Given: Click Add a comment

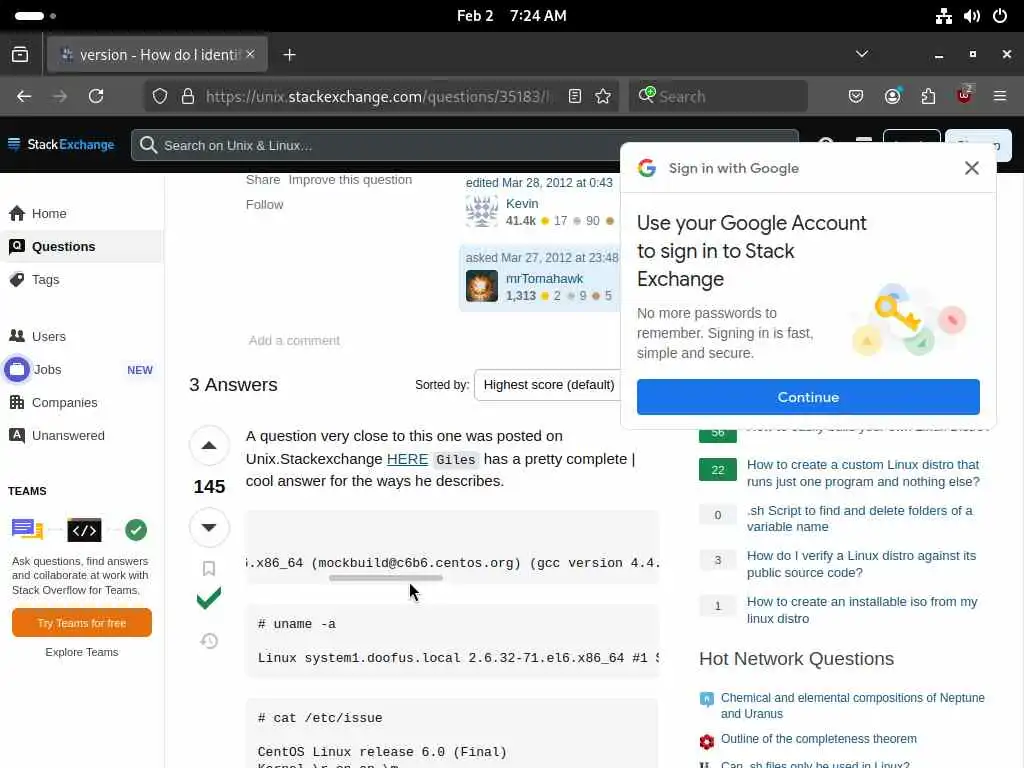Looking at the screenshot, I should pyautogui.click(x=294, y=340).
